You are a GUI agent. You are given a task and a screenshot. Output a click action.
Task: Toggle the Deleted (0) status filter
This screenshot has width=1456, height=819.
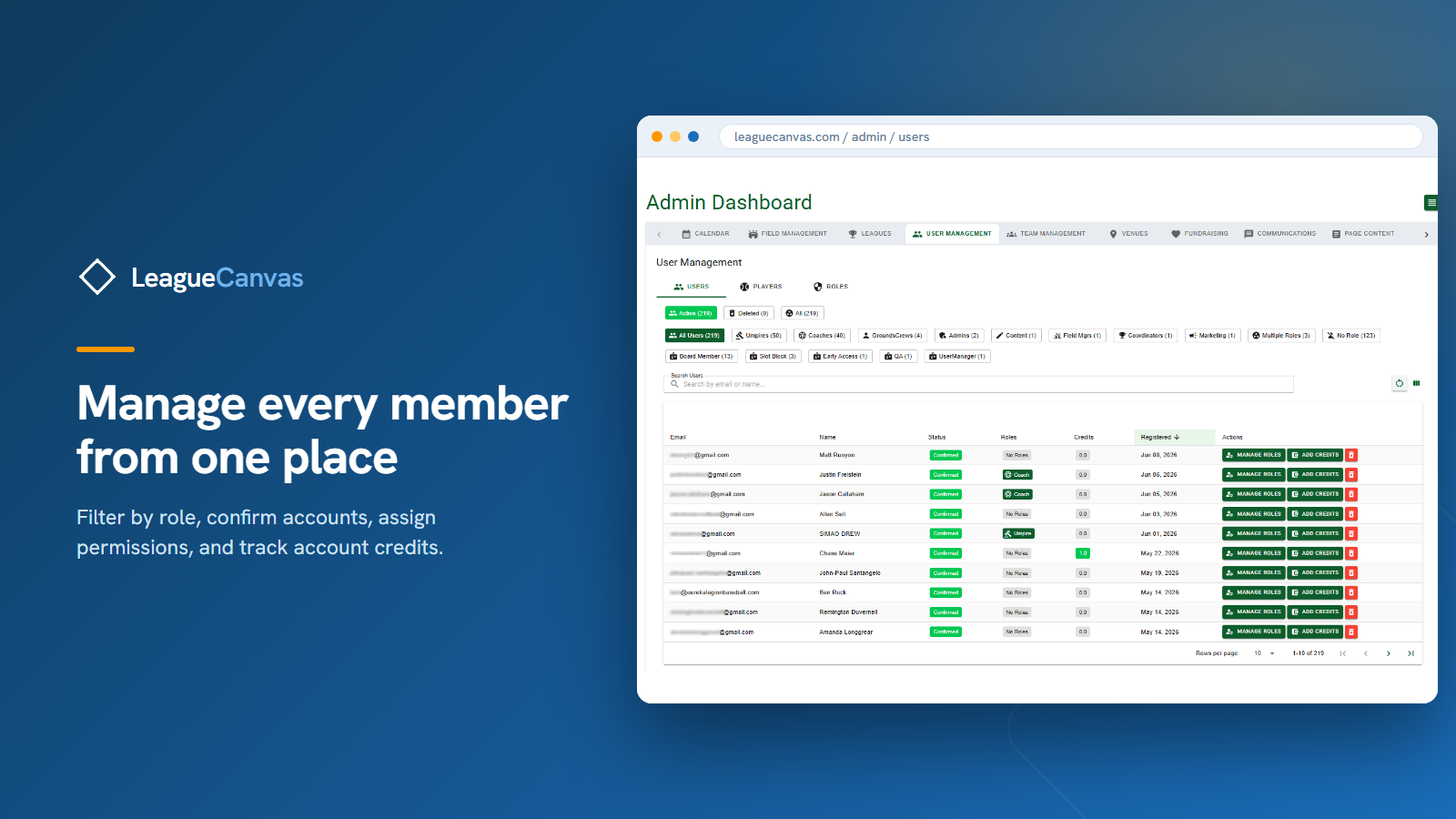click(749, 313)
